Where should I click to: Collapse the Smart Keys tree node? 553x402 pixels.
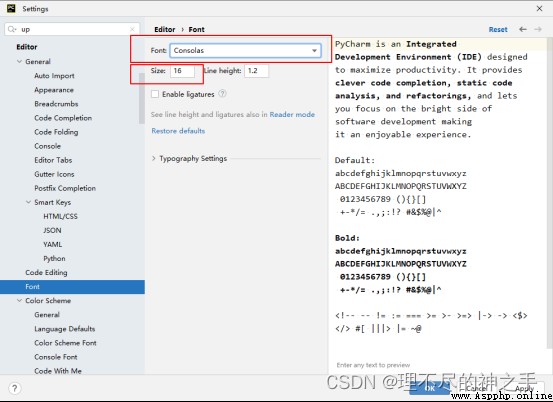[x=29, y=202]
